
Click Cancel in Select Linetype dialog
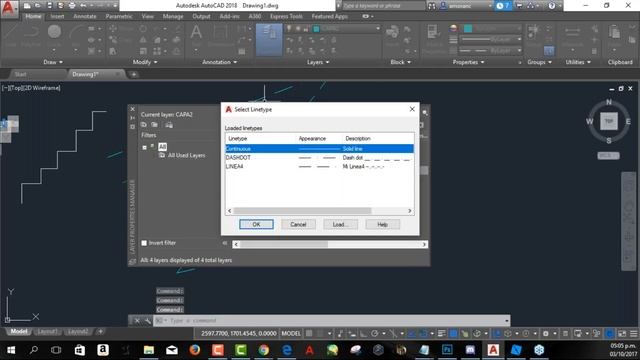coord(298,224)
